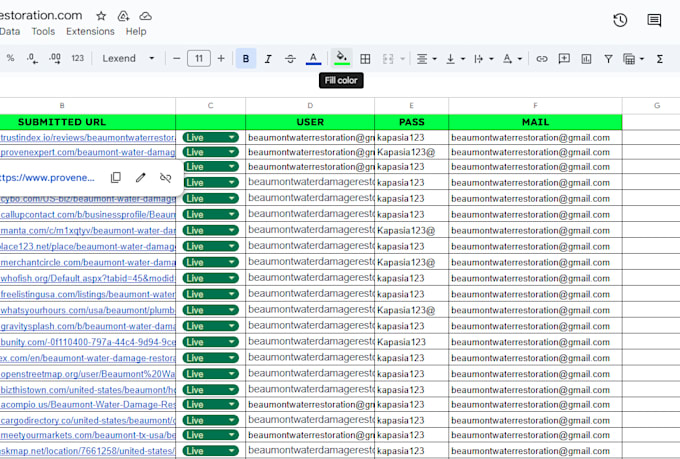Select the SUBMITTED URL header cell
This screenshot has width=680, height=459.
click(x=88, y=122)
